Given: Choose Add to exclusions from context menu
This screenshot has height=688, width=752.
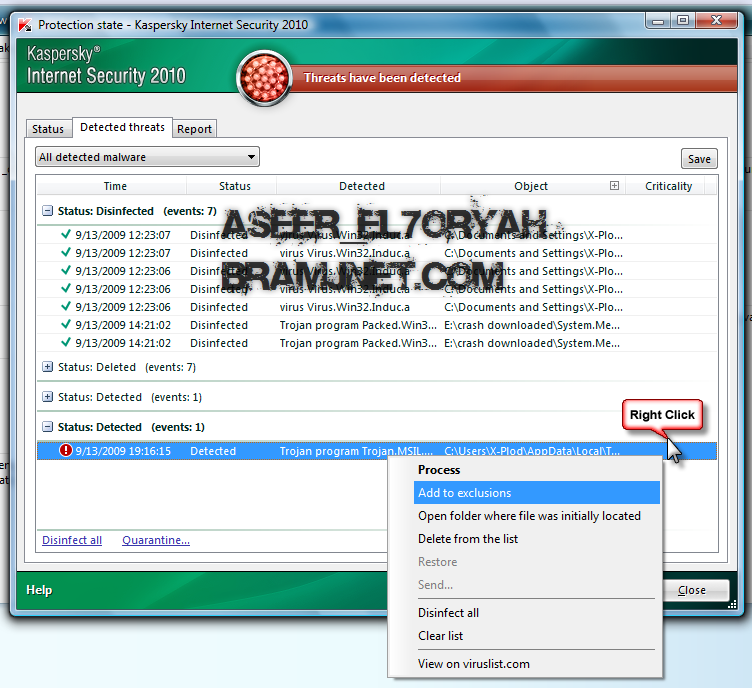Looking at the screenshot, I should point(537,493).
